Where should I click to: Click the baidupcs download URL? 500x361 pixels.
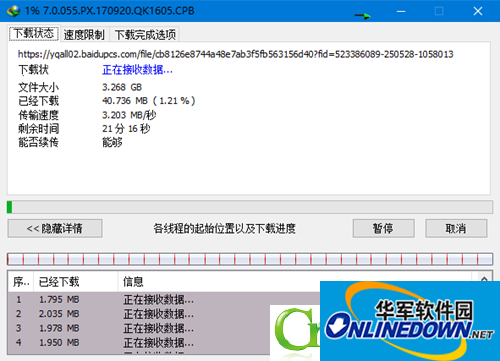point(235,54)
